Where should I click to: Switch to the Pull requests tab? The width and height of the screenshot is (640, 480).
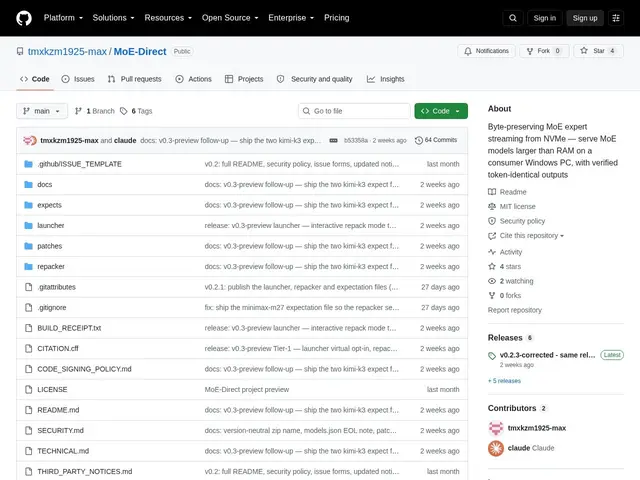tap(134, 79)
